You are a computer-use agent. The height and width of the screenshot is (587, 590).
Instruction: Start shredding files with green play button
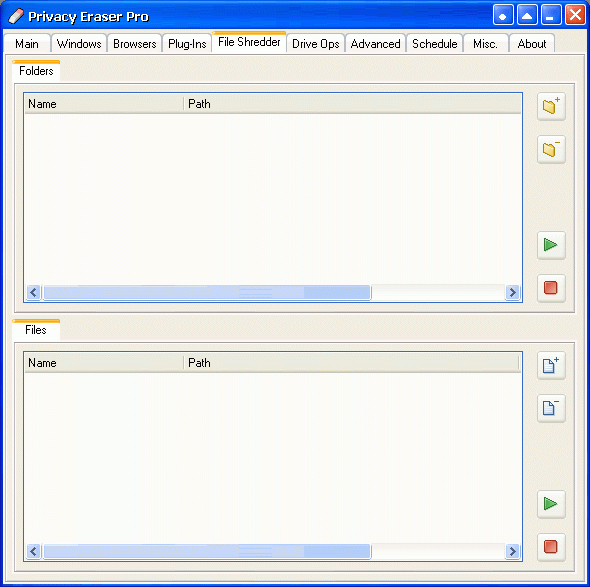(x=551, y=504)
